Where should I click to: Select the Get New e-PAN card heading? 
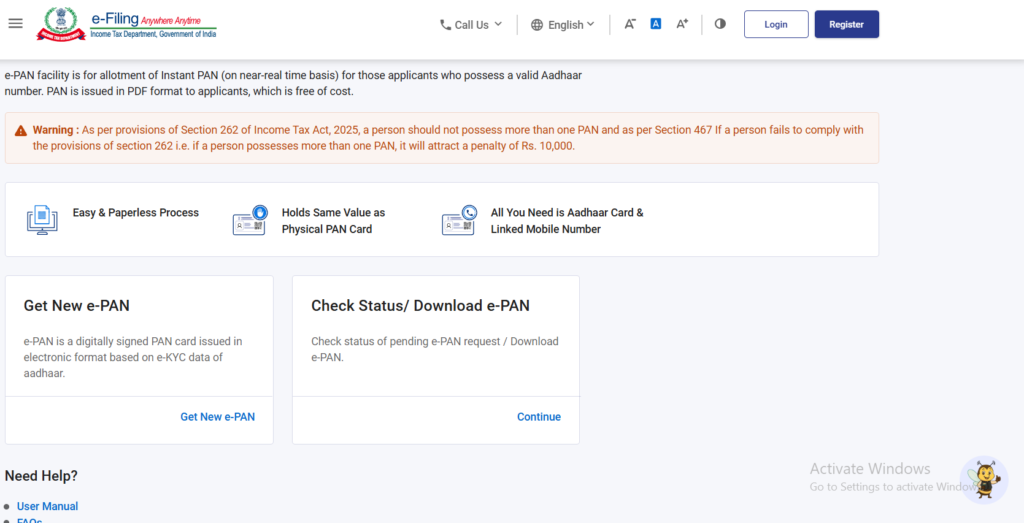pyautogui.click(x=77, y=306)
